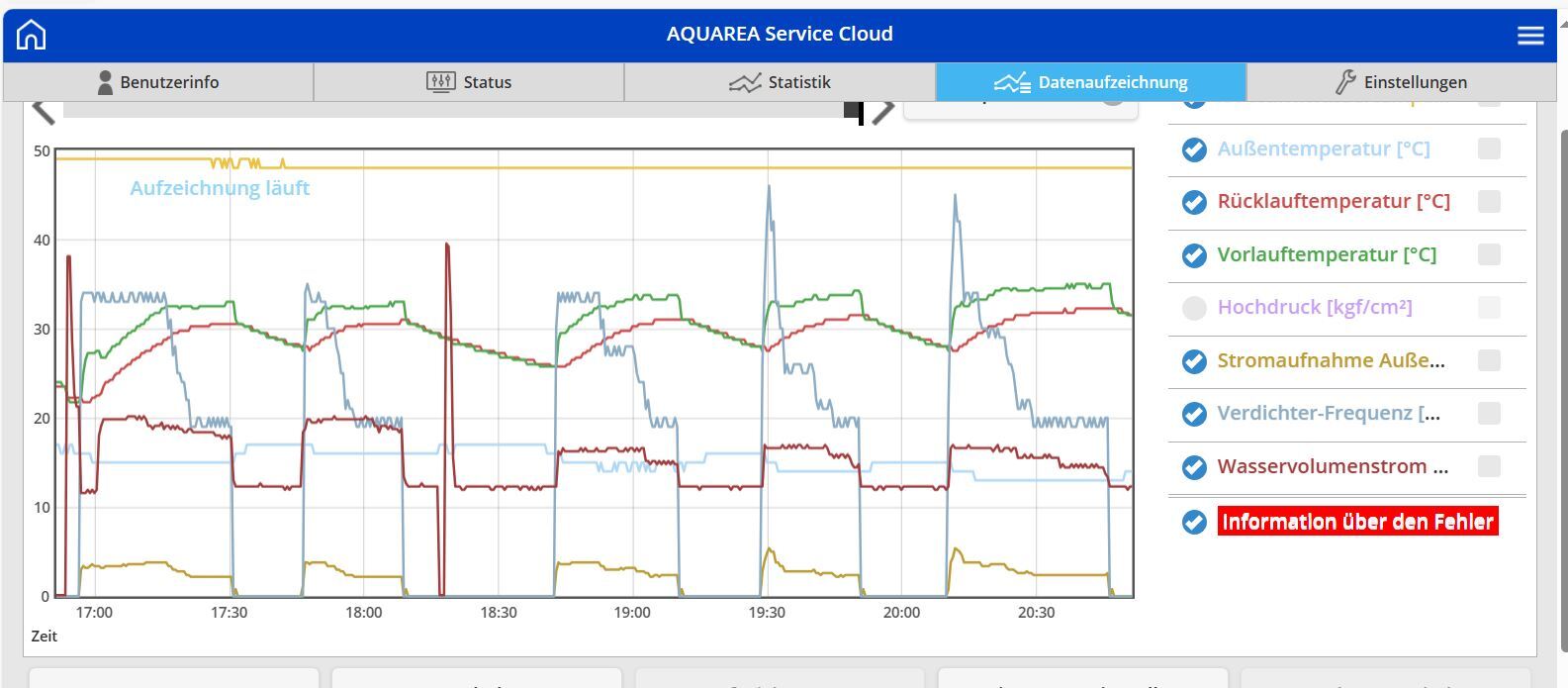
Task: Open the Einstellungen tab
Action: pyautogui.click(x=1401, y=82)
